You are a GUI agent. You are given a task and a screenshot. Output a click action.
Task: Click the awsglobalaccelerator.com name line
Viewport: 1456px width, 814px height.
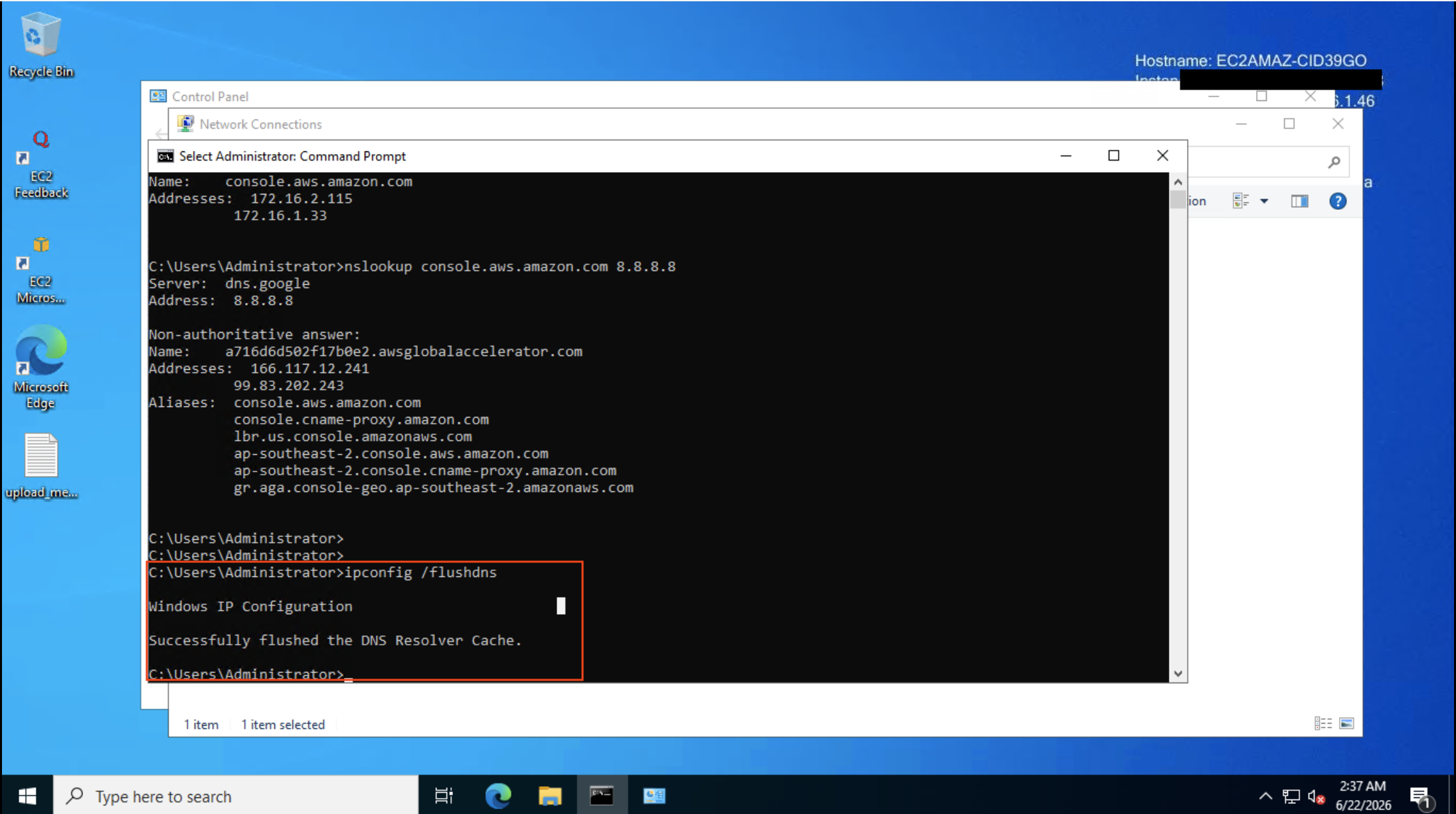(x=365, y=351)
